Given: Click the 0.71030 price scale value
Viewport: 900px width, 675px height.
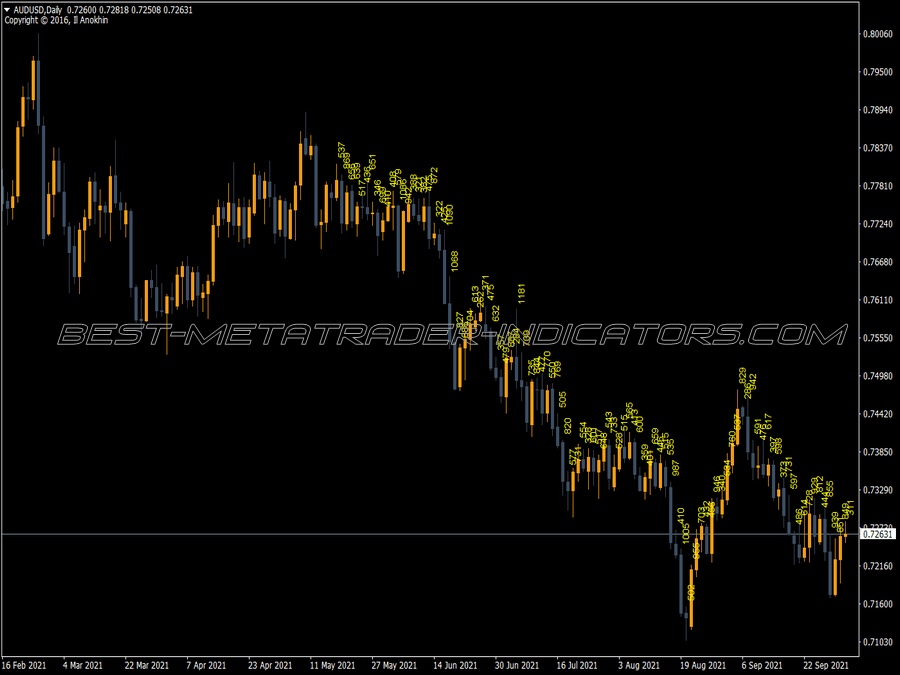Looking at the screenshot, I should 880,644.
